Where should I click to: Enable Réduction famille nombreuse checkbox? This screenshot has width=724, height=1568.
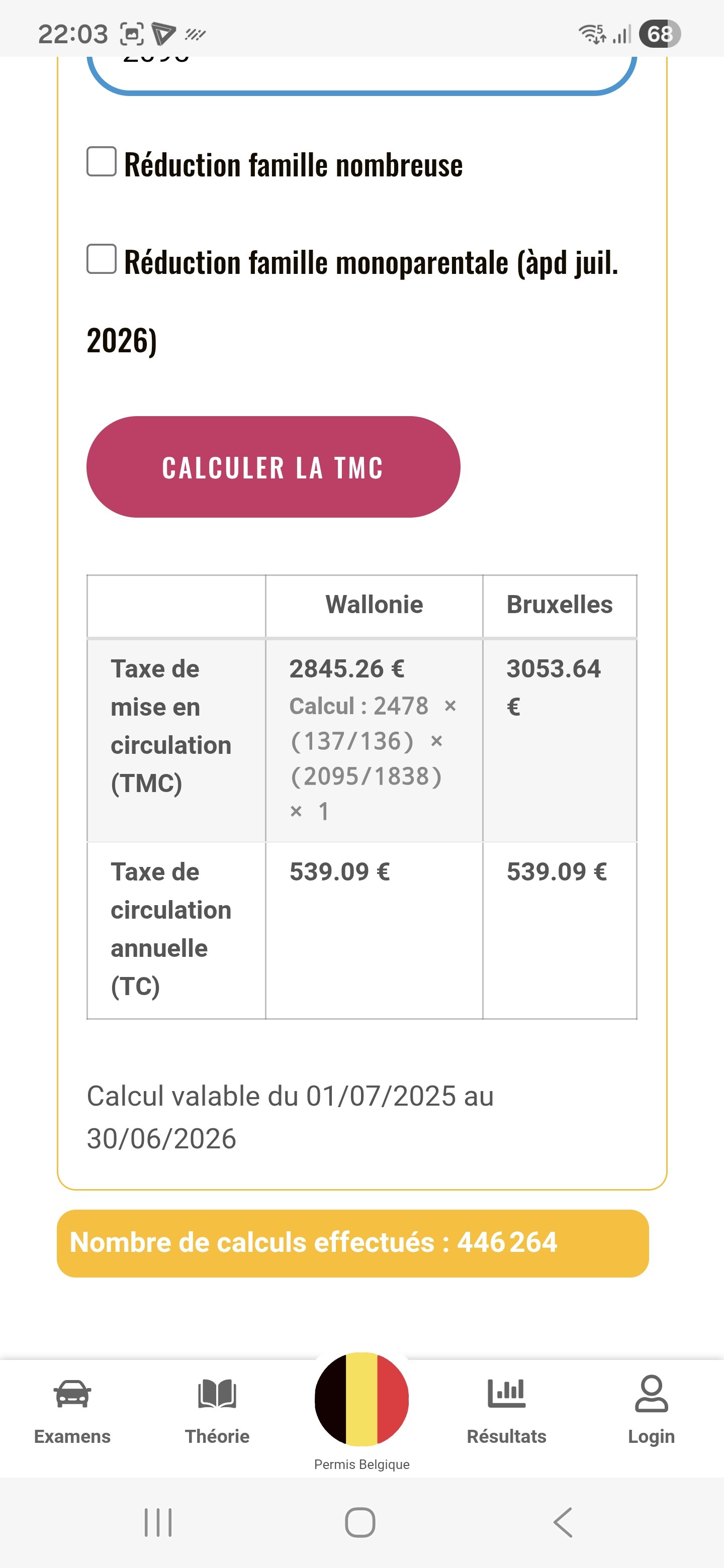pos(102,162)
